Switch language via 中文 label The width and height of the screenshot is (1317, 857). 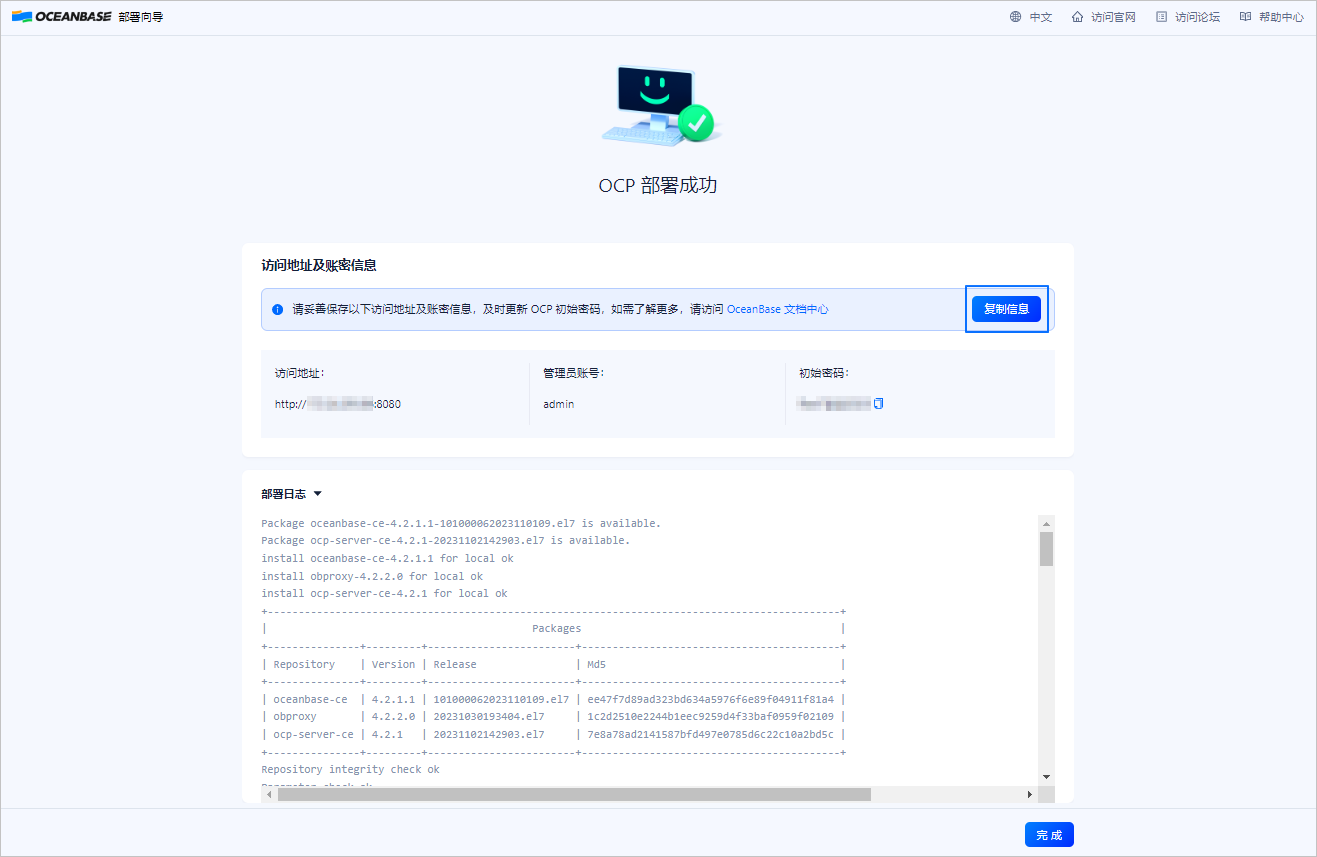point(1041,17)
